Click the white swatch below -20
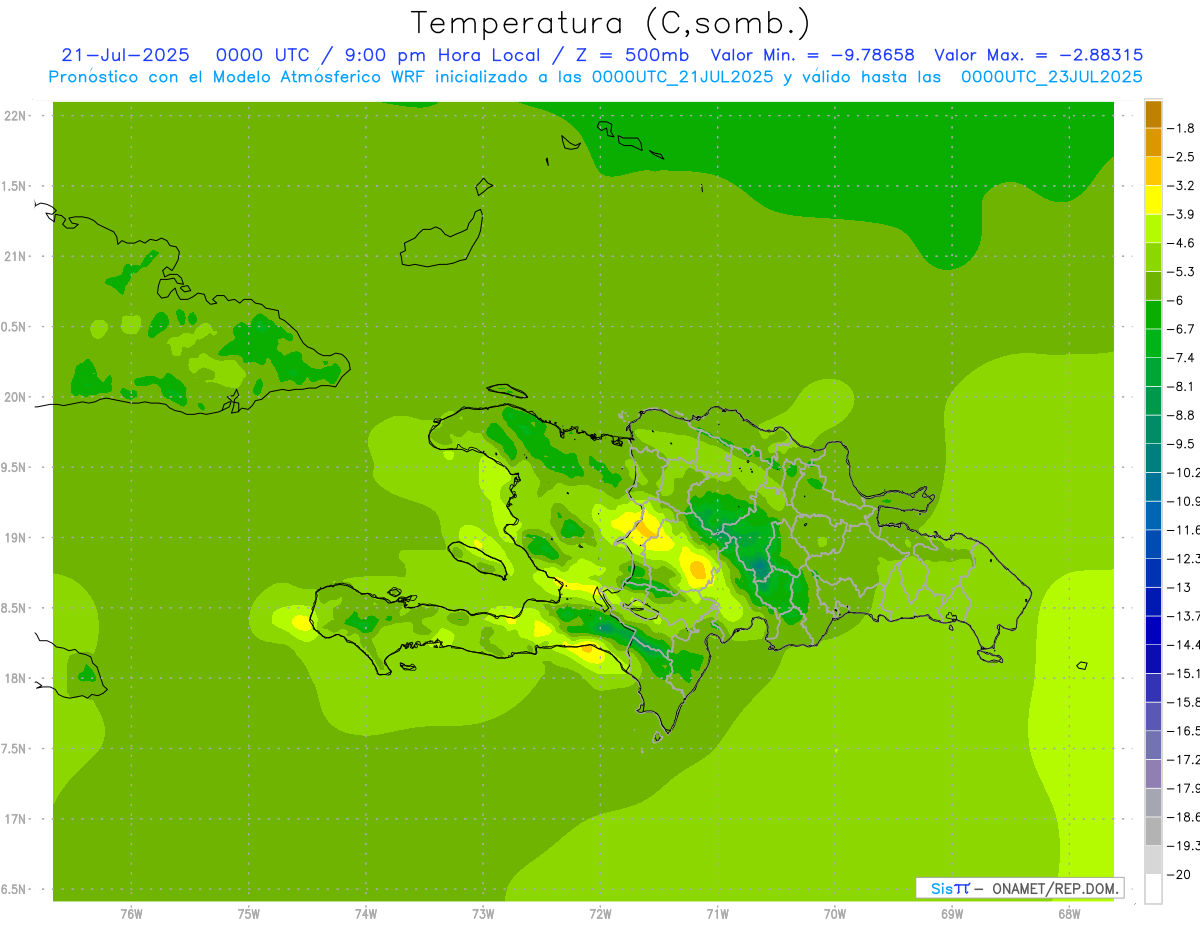The width and height of the screenshot is (1200, 927). click(1153, 889)
